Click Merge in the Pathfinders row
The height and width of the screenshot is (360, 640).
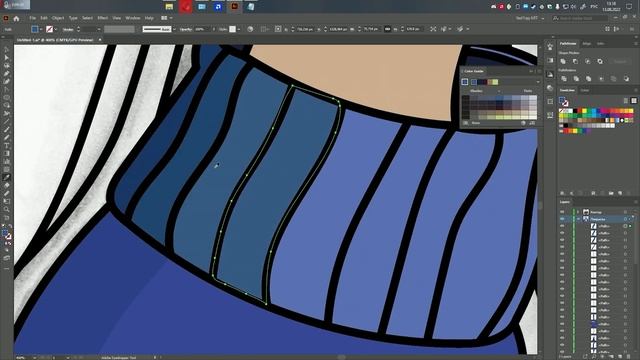[x=588, y=78]
